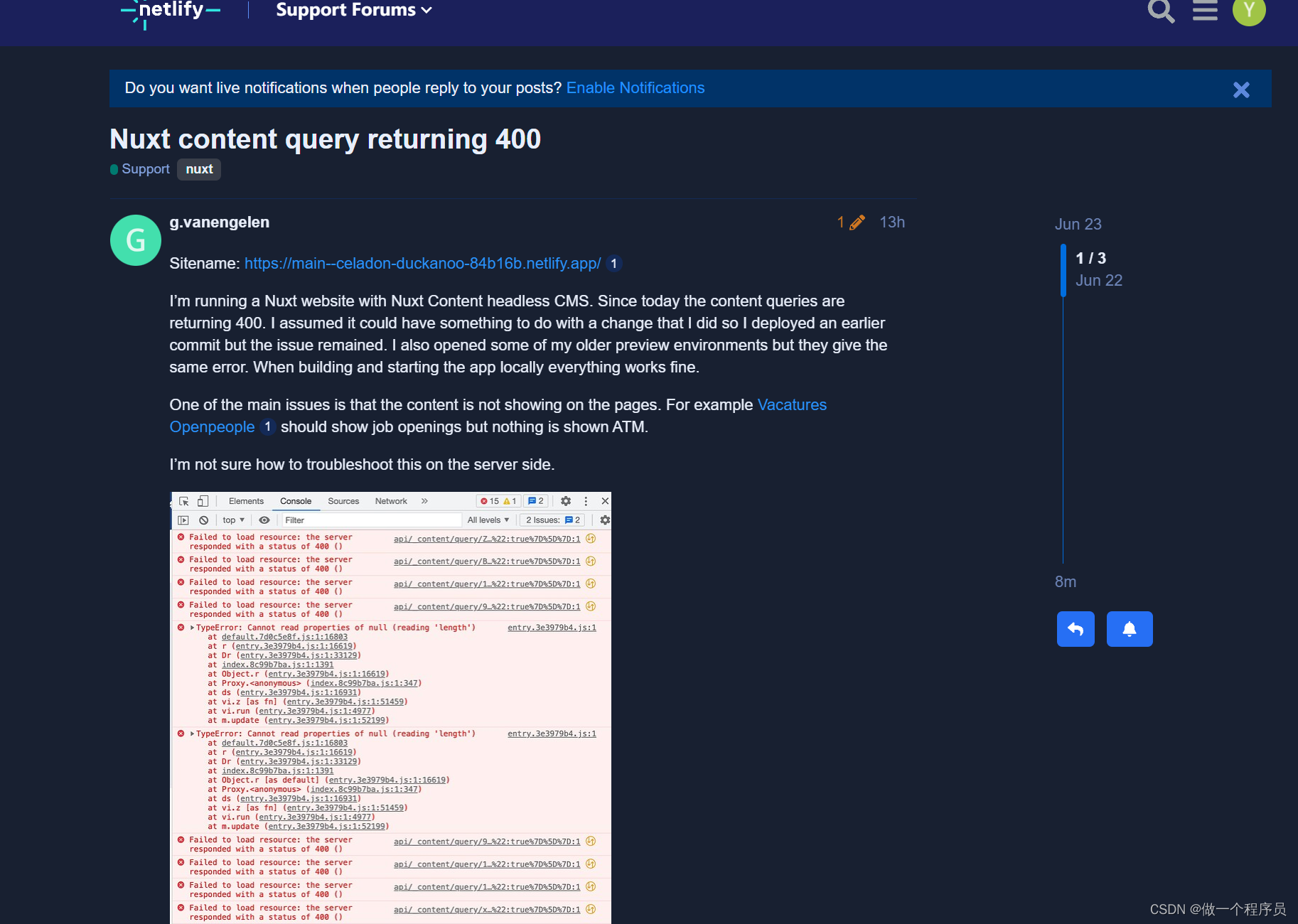The image size is (1298, 924).
Task: Open the first entry.3e3979b4.js:1 source link
Action: click(x=552, y=628)
